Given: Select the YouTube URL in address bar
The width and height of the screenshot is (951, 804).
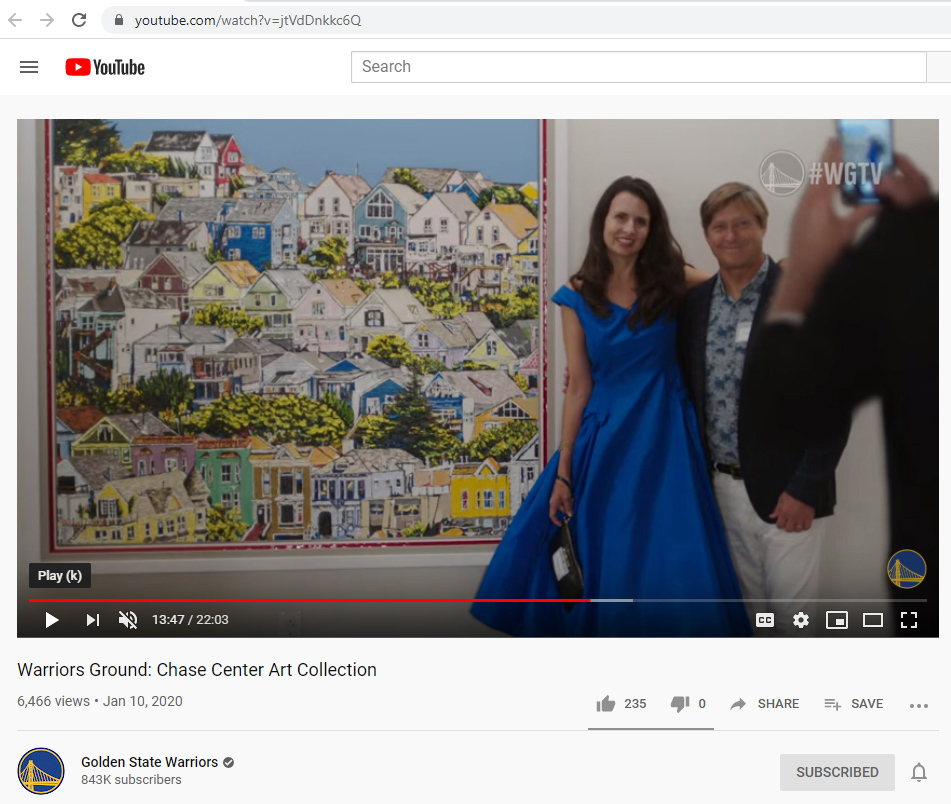Looking at the screenshot, I should pyautogui.click(x=247, y=20).
